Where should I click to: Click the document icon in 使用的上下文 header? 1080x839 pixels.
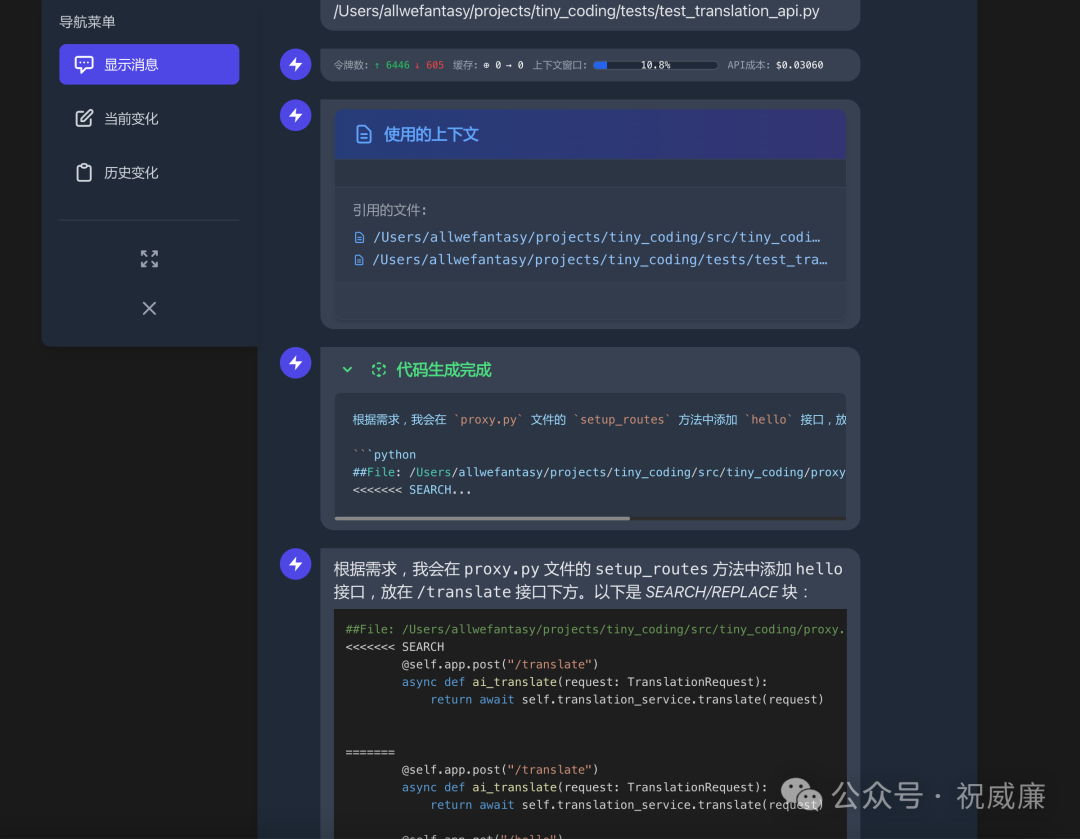pyautogui.click(x=364, y=134)
